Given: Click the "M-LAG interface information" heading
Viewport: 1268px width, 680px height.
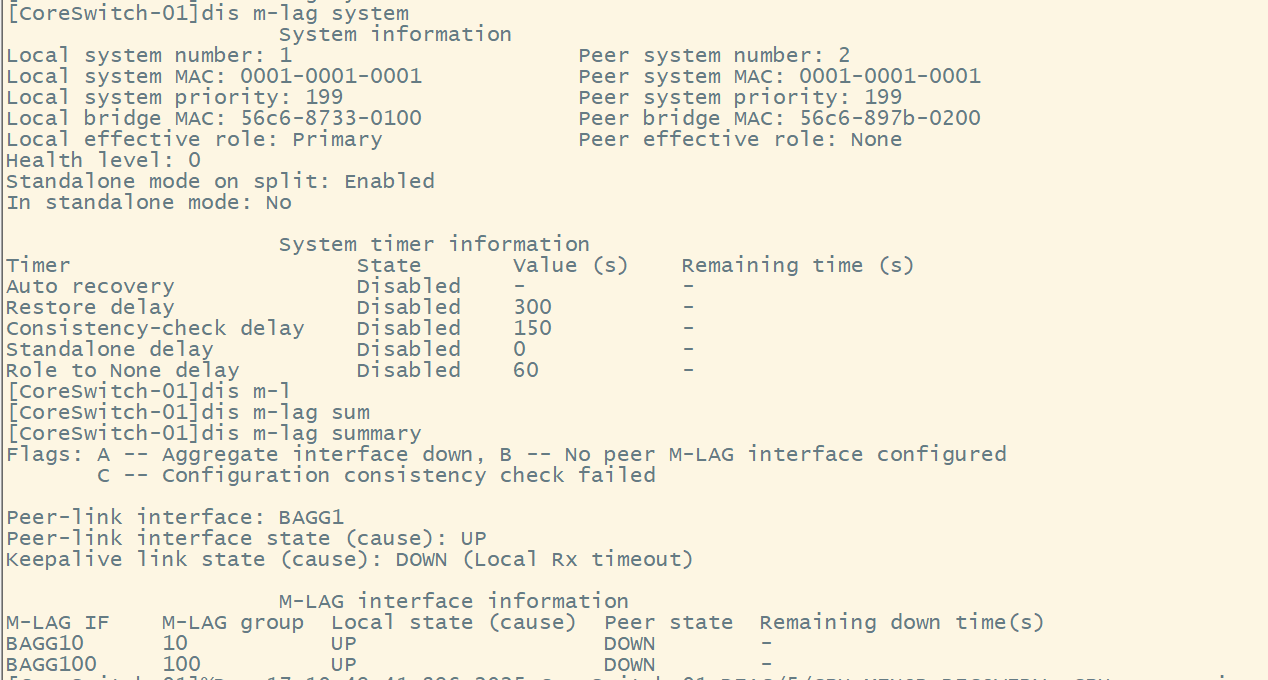Looking at the screenshot, I should point(453,601).
